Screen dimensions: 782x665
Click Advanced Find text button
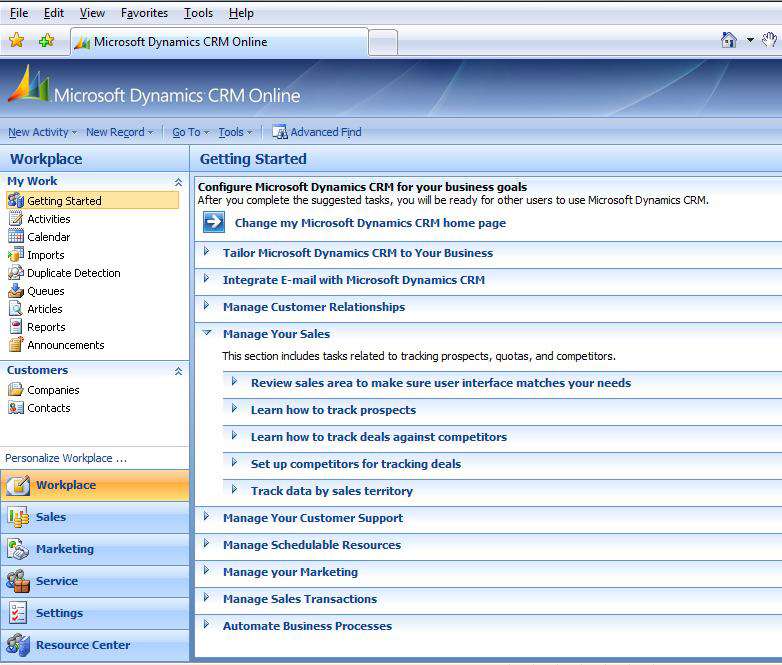[x=326, y=132]
